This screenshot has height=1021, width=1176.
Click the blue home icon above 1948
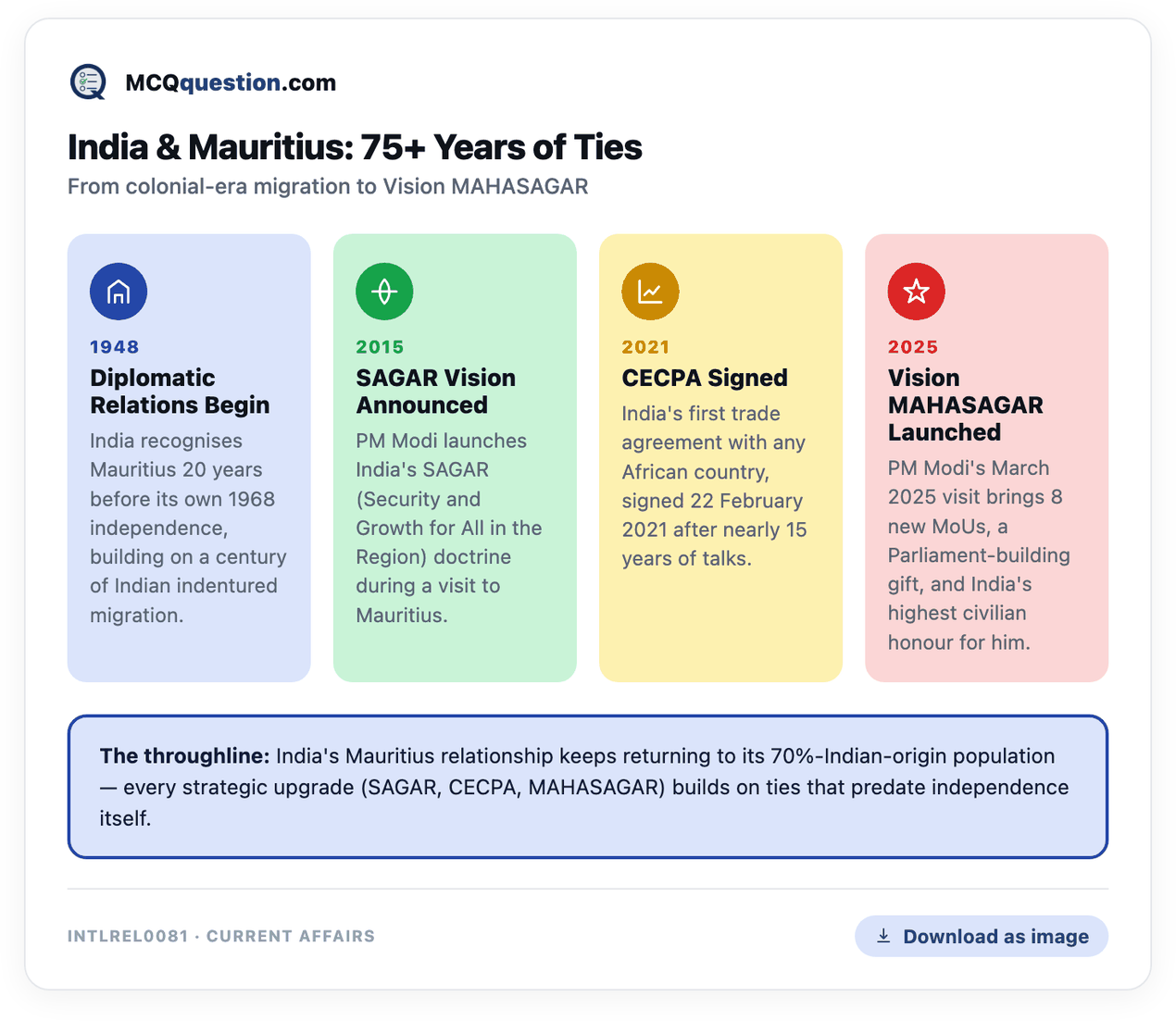[119, 292]
